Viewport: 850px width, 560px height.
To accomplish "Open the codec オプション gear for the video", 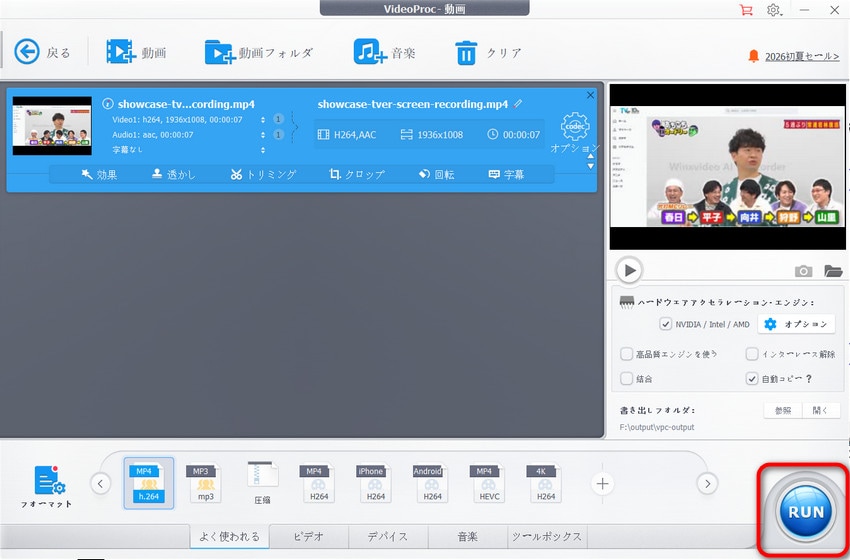I will (x=575, y=126).
